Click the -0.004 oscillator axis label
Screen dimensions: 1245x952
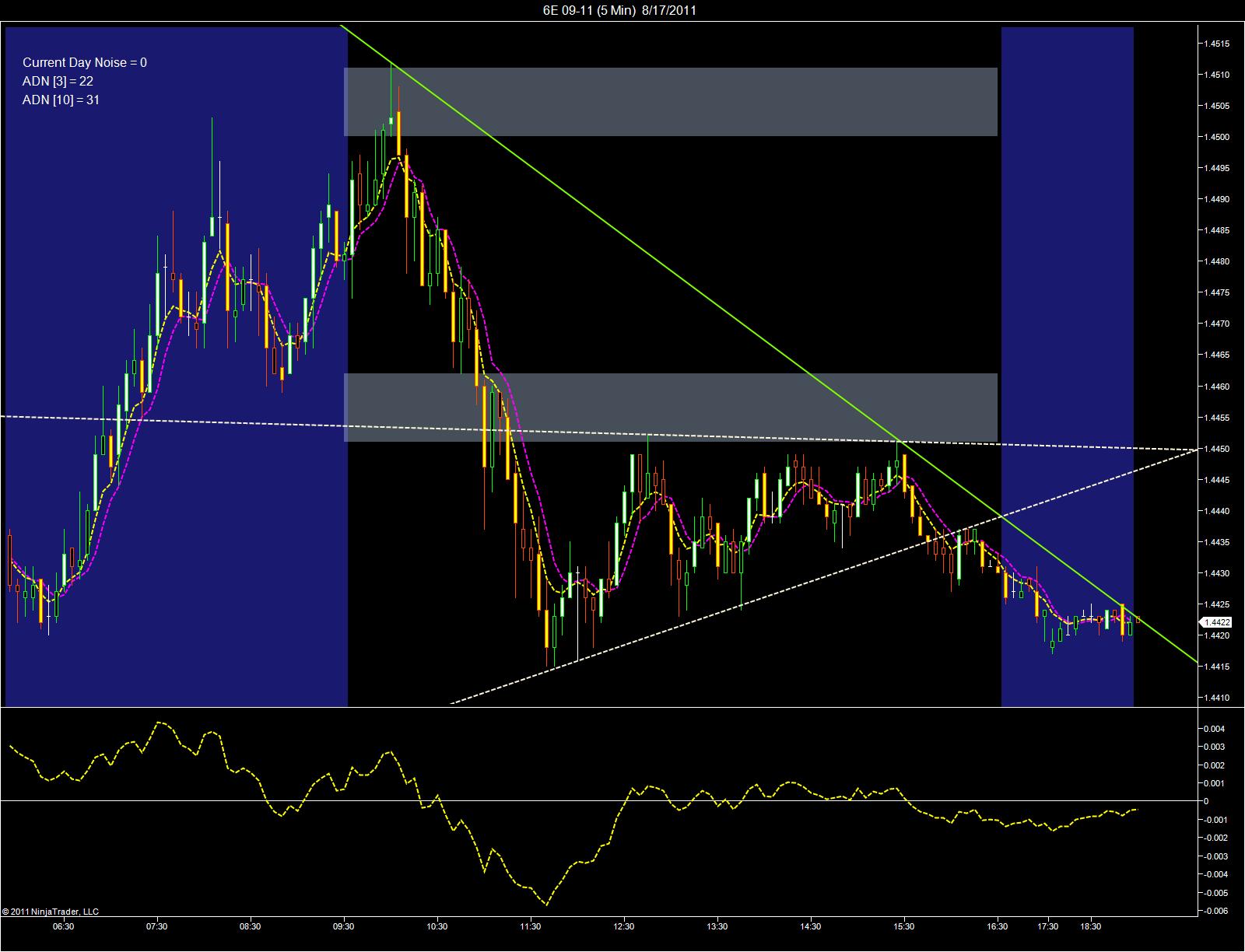(x=1215, y=874)
